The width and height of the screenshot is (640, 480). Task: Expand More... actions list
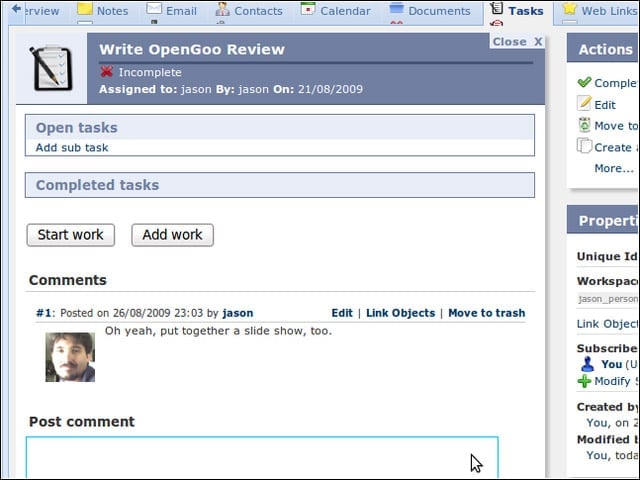click(613, 168)
